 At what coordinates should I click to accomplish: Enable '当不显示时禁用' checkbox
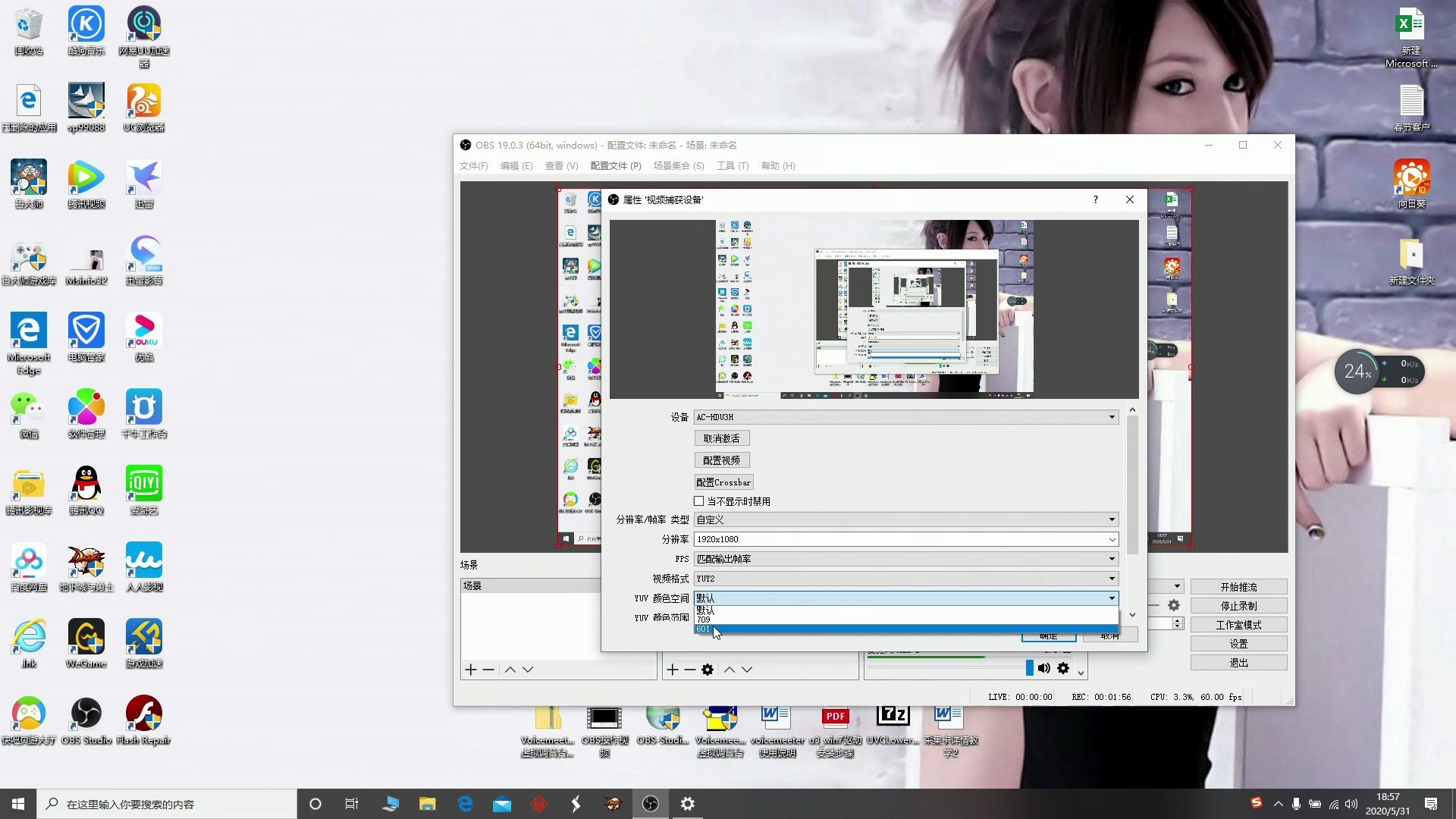click(x=699, y=501)
